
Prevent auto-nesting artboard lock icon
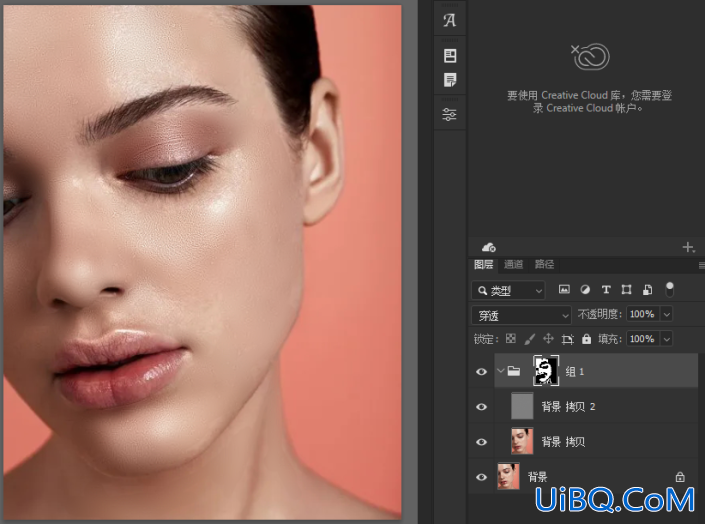[x=567, y=339]
